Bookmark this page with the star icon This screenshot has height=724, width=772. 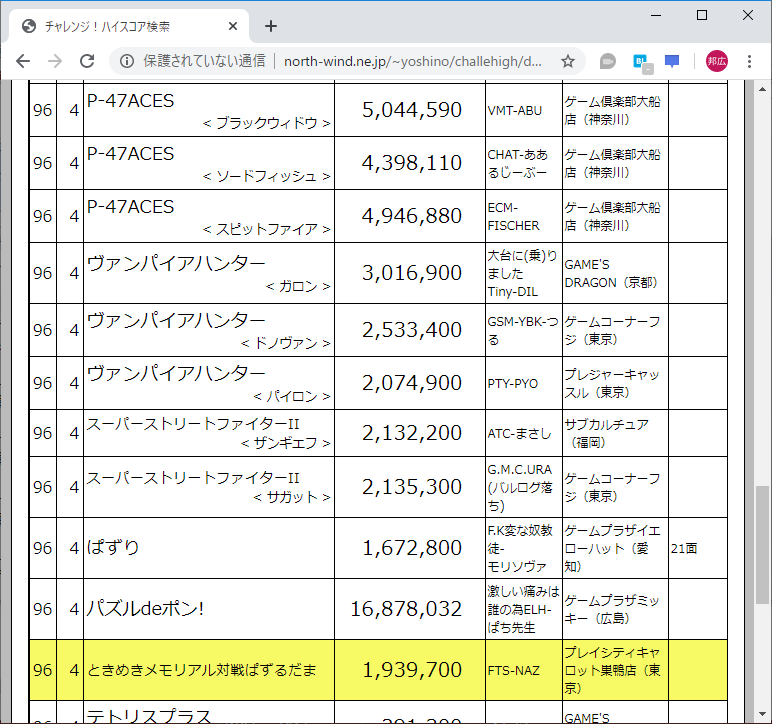[568, 61]
